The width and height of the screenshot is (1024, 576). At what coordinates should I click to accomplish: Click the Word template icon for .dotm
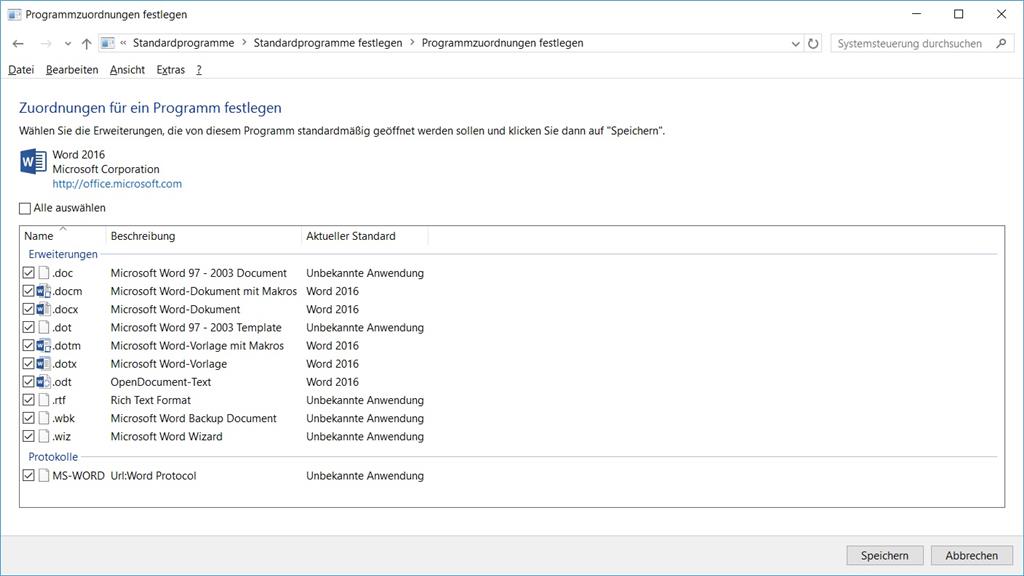[44, 346]
